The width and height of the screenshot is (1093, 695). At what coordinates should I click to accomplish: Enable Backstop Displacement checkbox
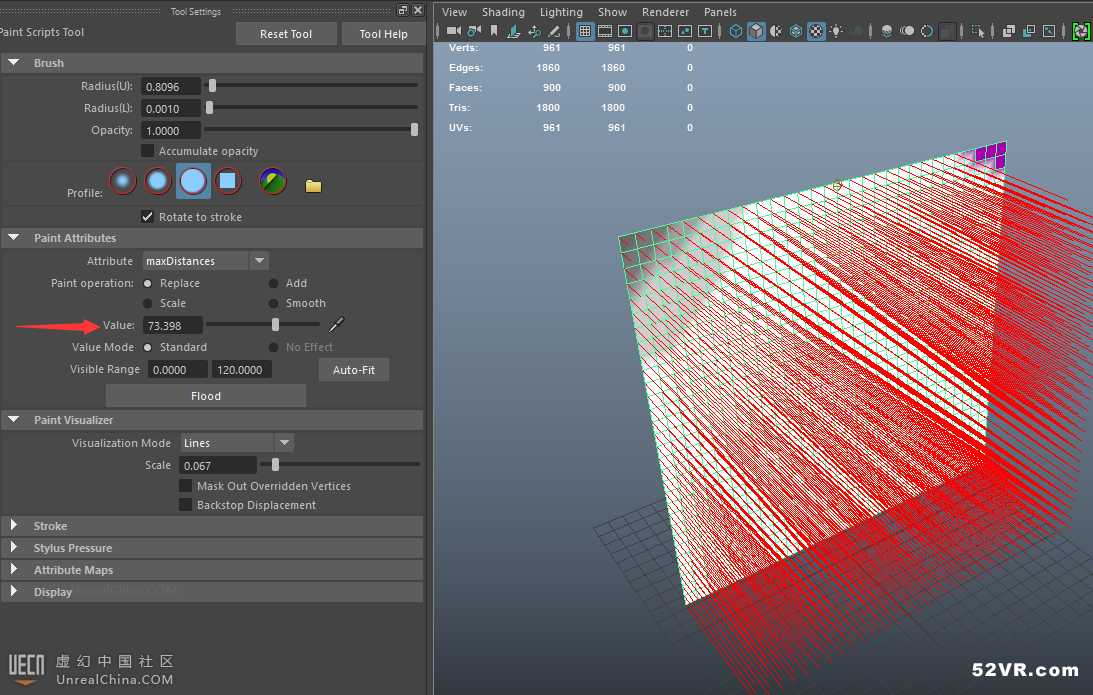point(185,505)
